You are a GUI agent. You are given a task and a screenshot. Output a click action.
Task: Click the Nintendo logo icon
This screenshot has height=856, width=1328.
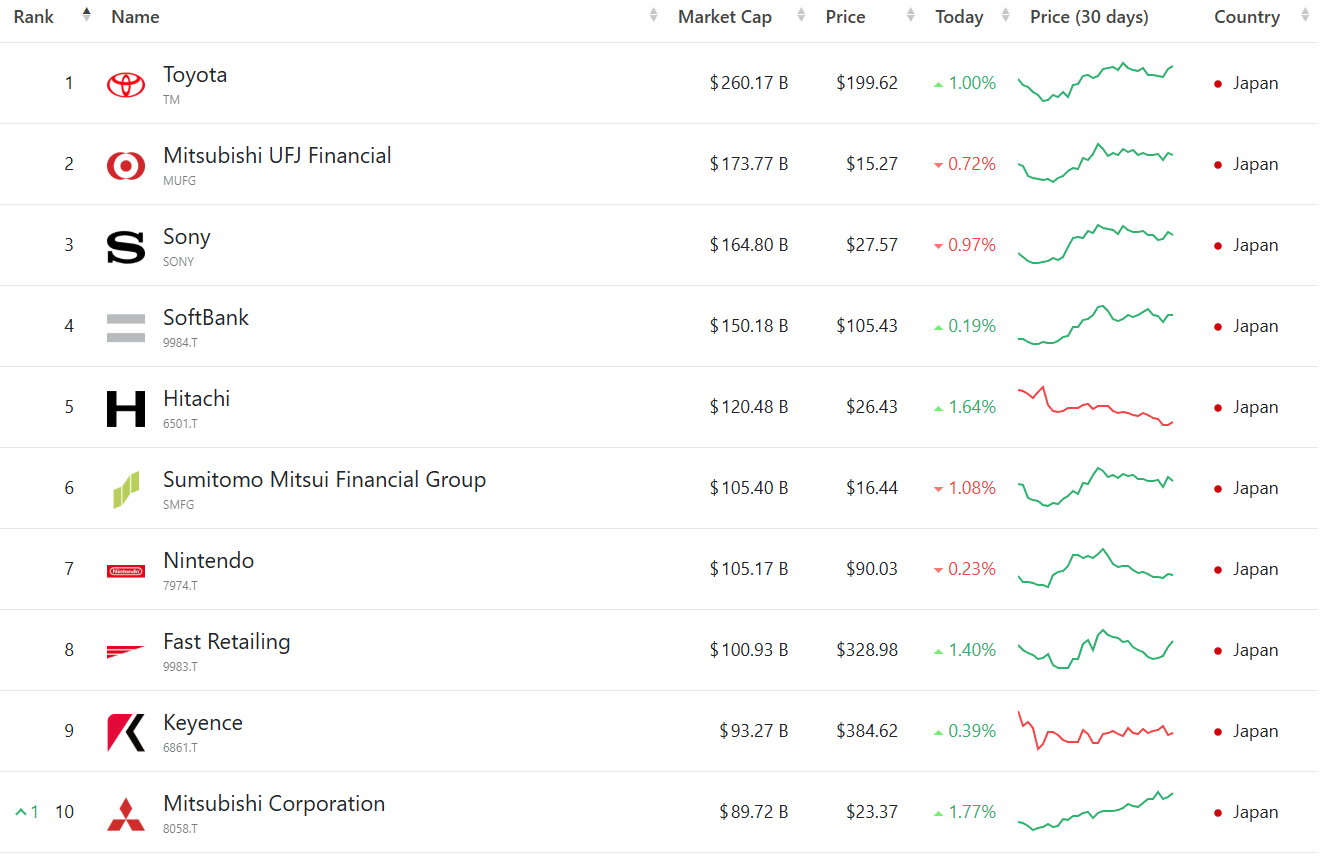click(x=126, y=570)
